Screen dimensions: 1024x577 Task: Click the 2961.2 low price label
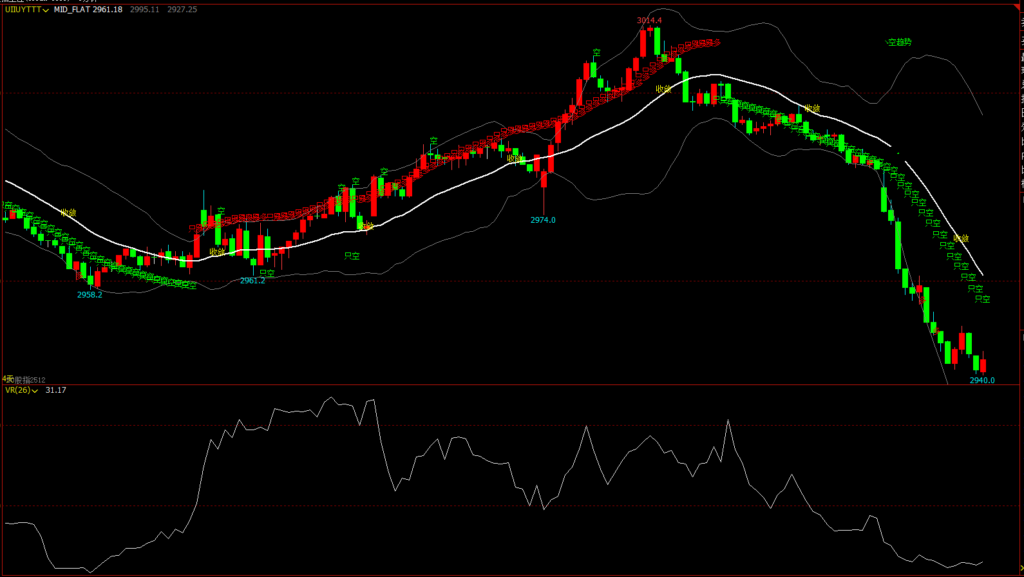[x=252, y=281]
